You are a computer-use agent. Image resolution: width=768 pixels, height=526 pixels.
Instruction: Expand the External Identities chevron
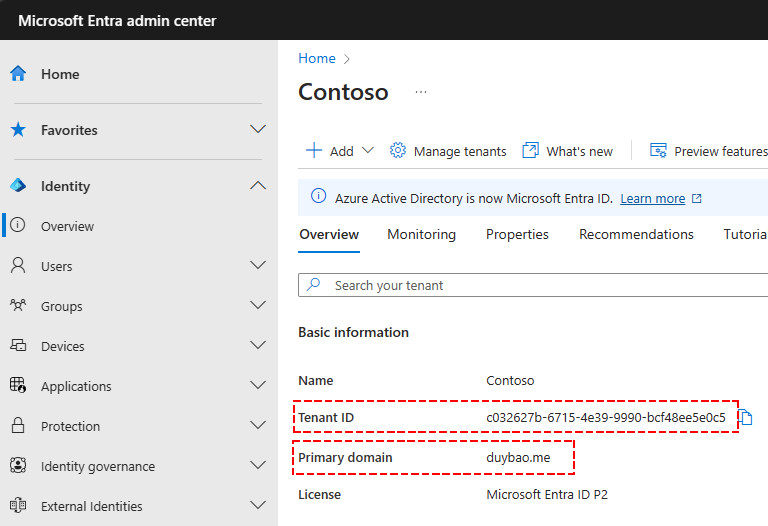click(x=258, y=505)
